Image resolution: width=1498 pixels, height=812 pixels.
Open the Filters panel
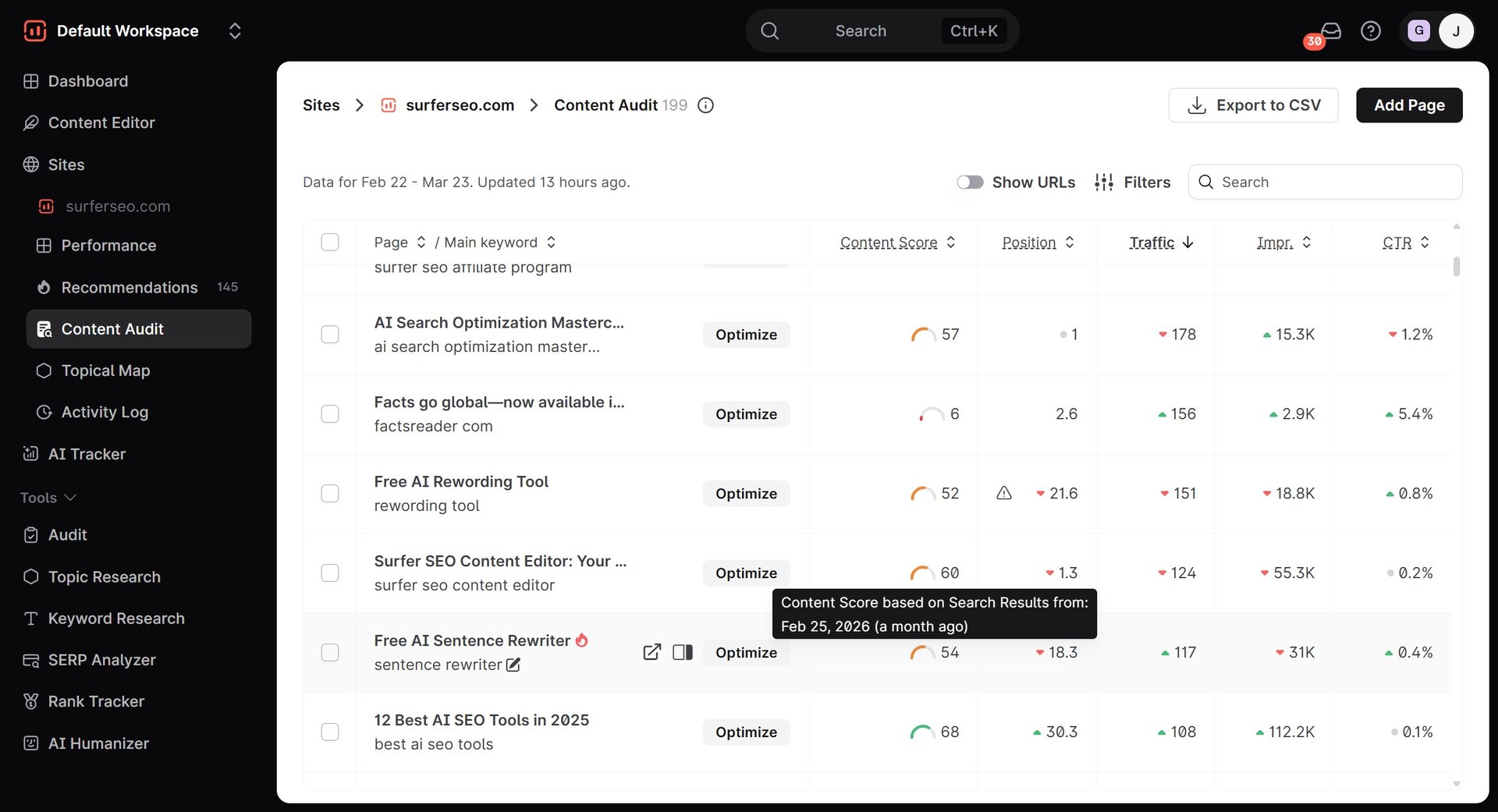click(x=1132, y=182)
